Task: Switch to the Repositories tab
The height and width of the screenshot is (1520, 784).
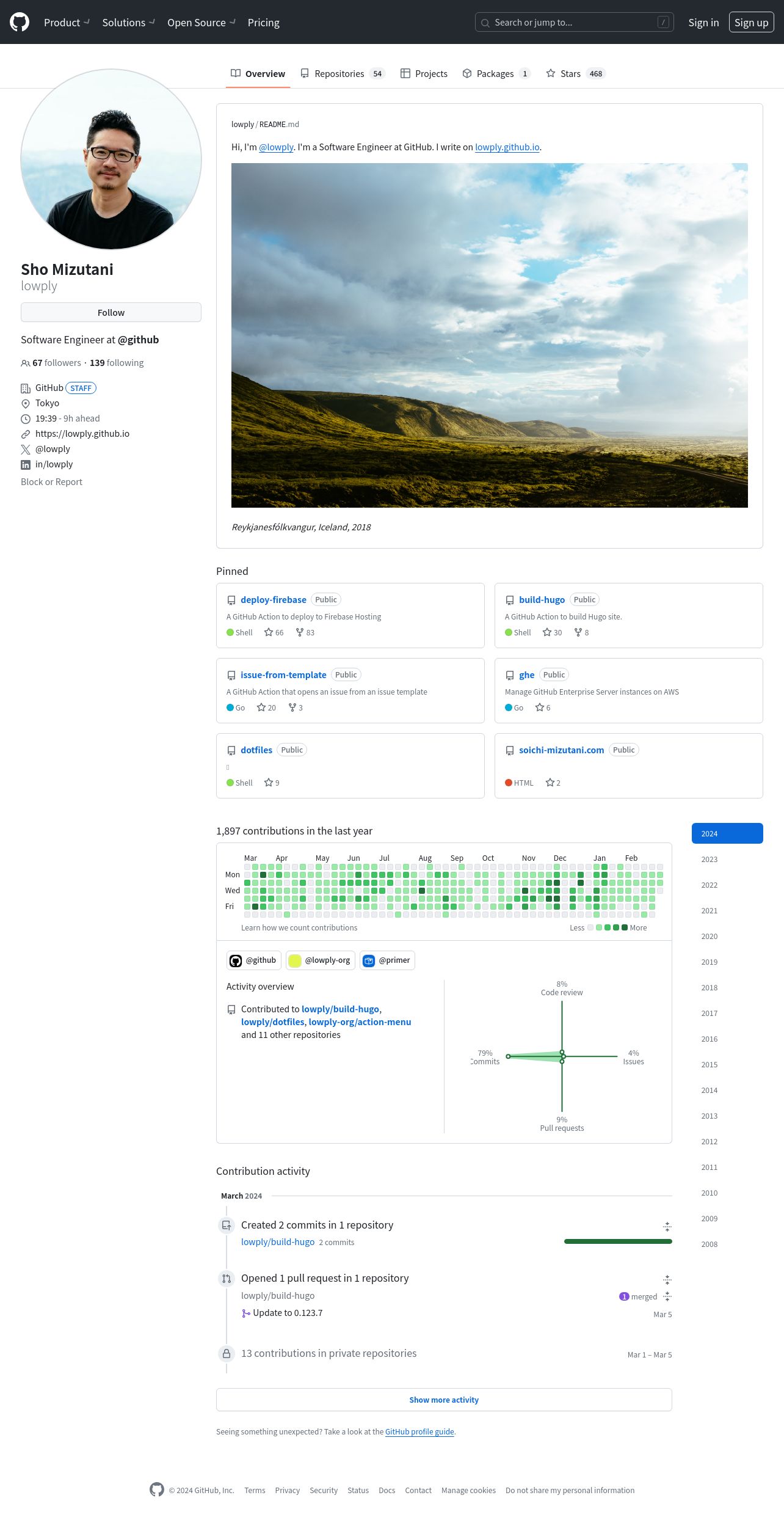Action: pyautogui.click(x=343, y=73)
